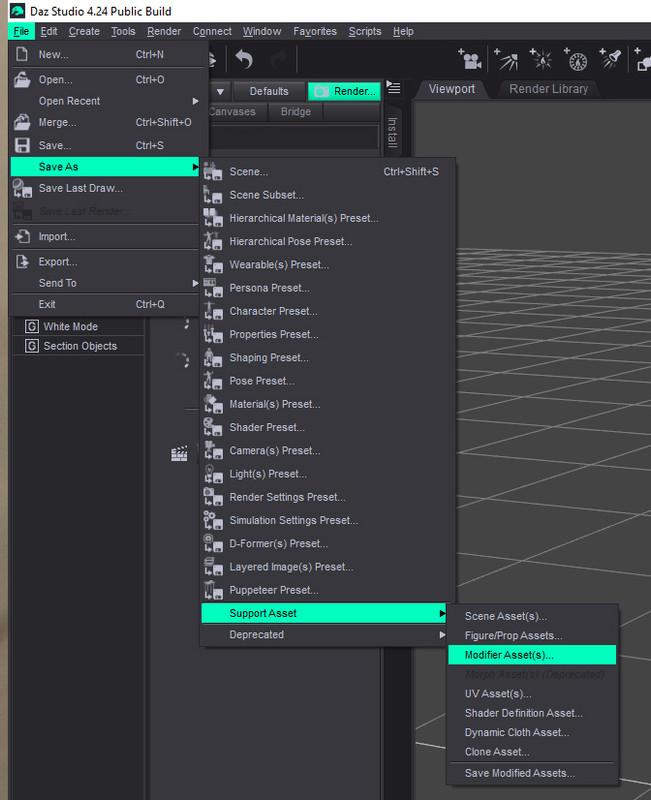This screenshot has width=651, height=800.
Task: Click the Undo arrow in the toolbar
Action: [x=244, y=60]
